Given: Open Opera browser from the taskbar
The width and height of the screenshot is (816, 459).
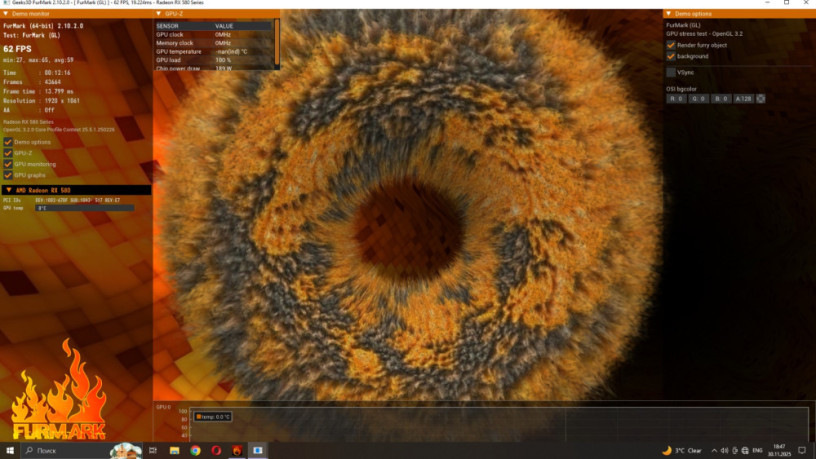Looking at the screenshot, I should tap(216, 450).
